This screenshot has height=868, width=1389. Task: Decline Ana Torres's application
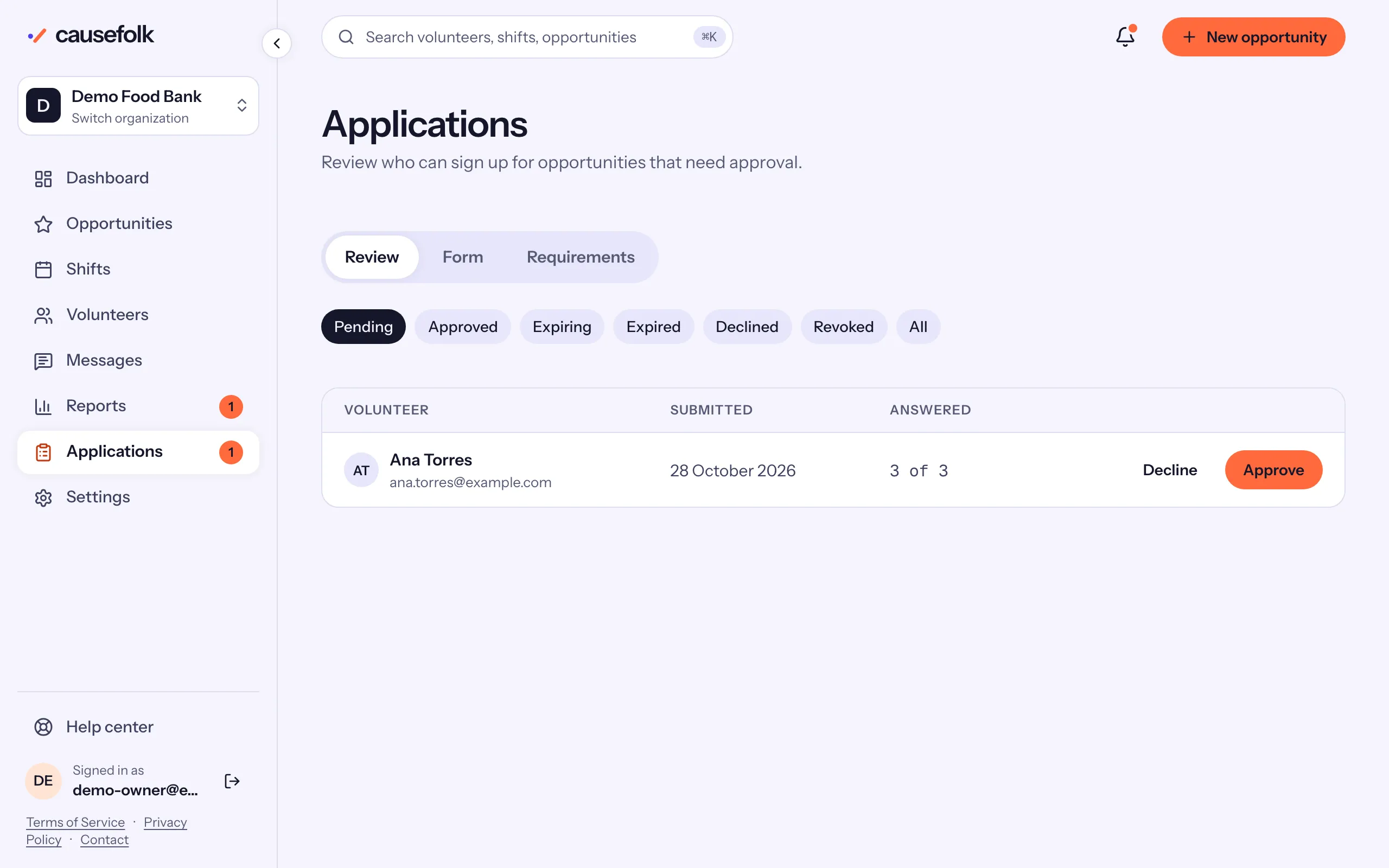(1169, 470)
